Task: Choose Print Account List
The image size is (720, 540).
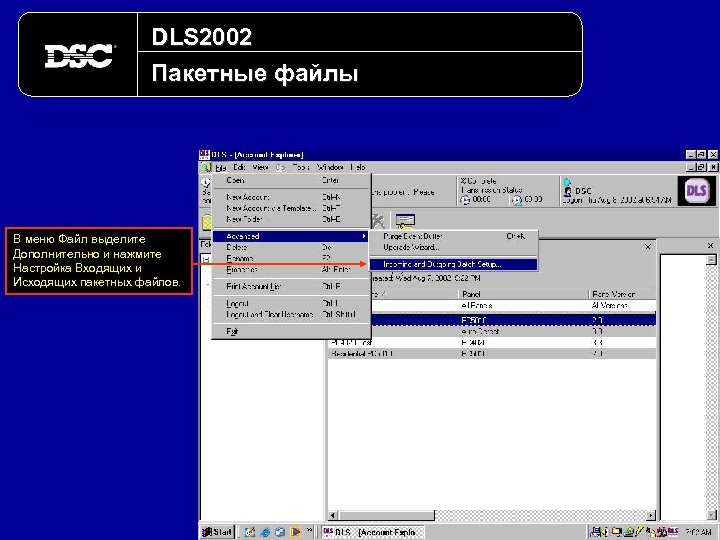Action: (x=291, y=287)
